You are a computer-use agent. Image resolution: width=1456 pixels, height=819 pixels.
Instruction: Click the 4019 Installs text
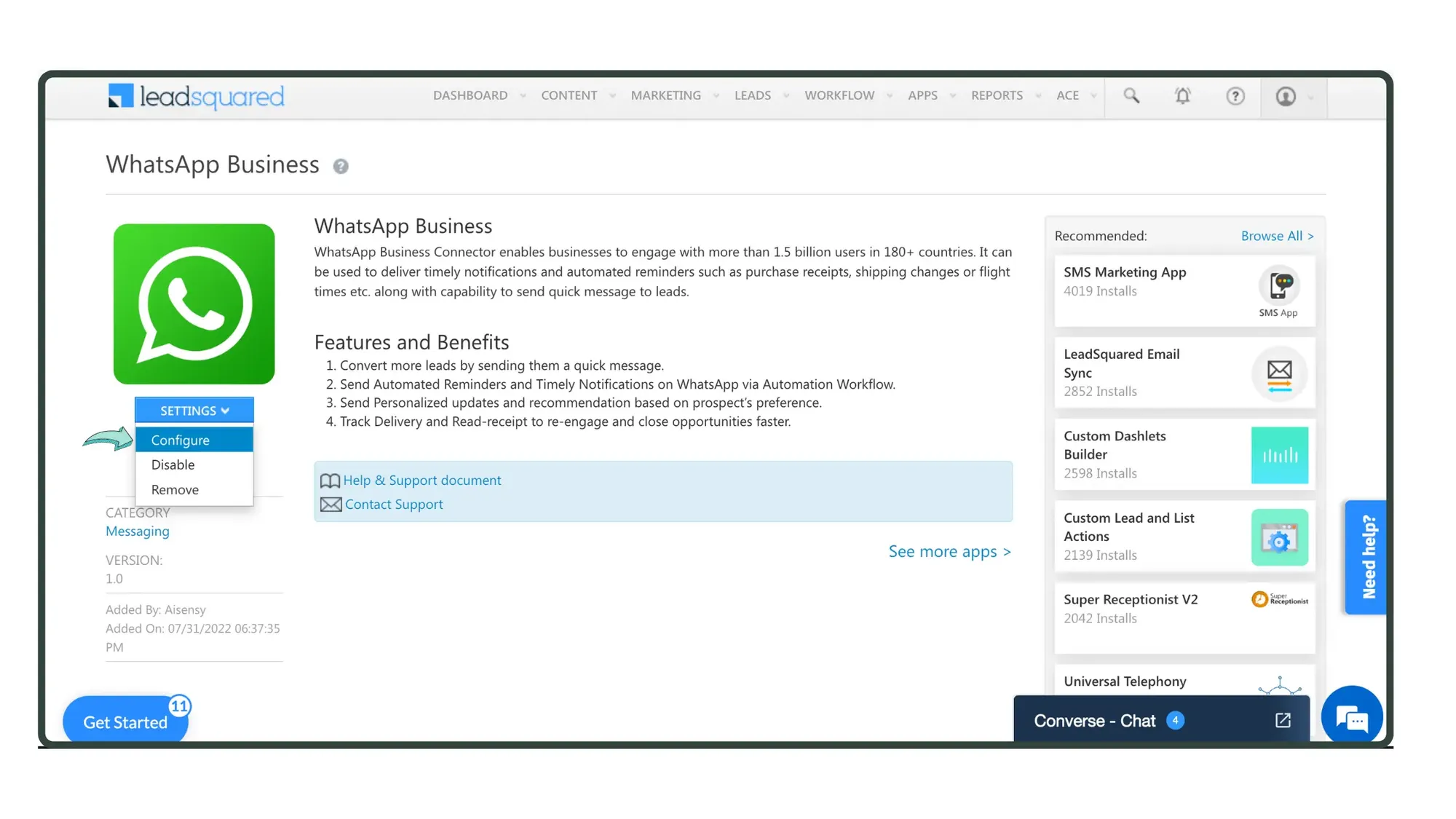1100,291
